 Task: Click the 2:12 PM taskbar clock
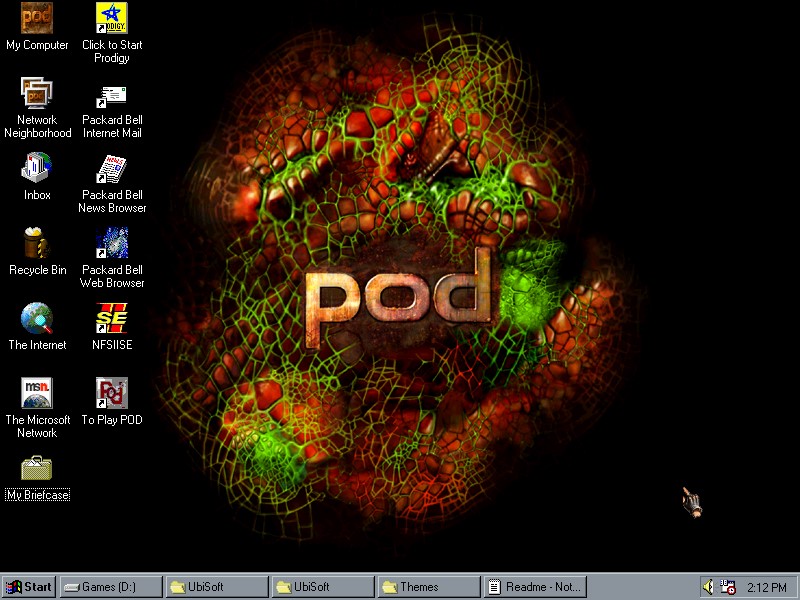tap(767, 587)
